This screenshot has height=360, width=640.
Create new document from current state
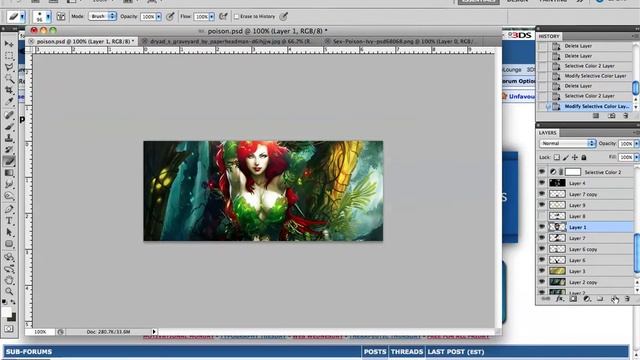pyautogui.click(x=596, y=116)
